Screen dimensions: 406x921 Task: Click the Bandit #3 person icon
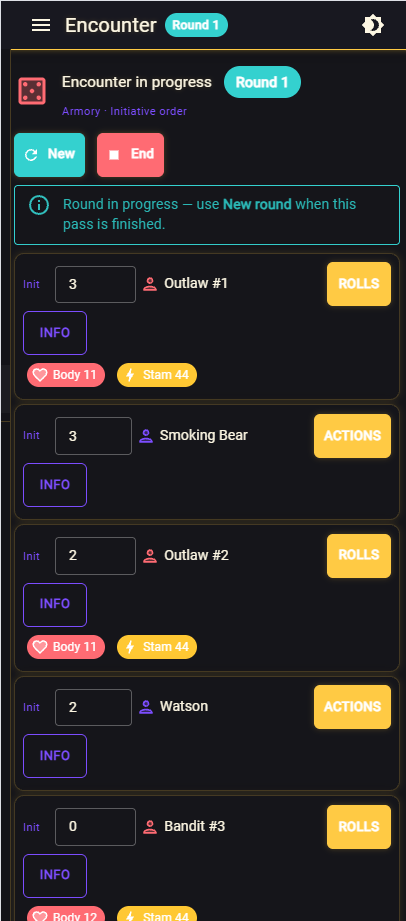pyautogui.click(x=150, y=827)
